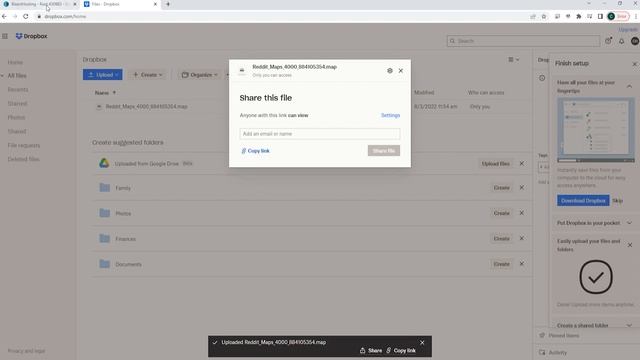The image size is (640, 360).
Task: Click the Dropbox logo
Action: click(31, 36)
